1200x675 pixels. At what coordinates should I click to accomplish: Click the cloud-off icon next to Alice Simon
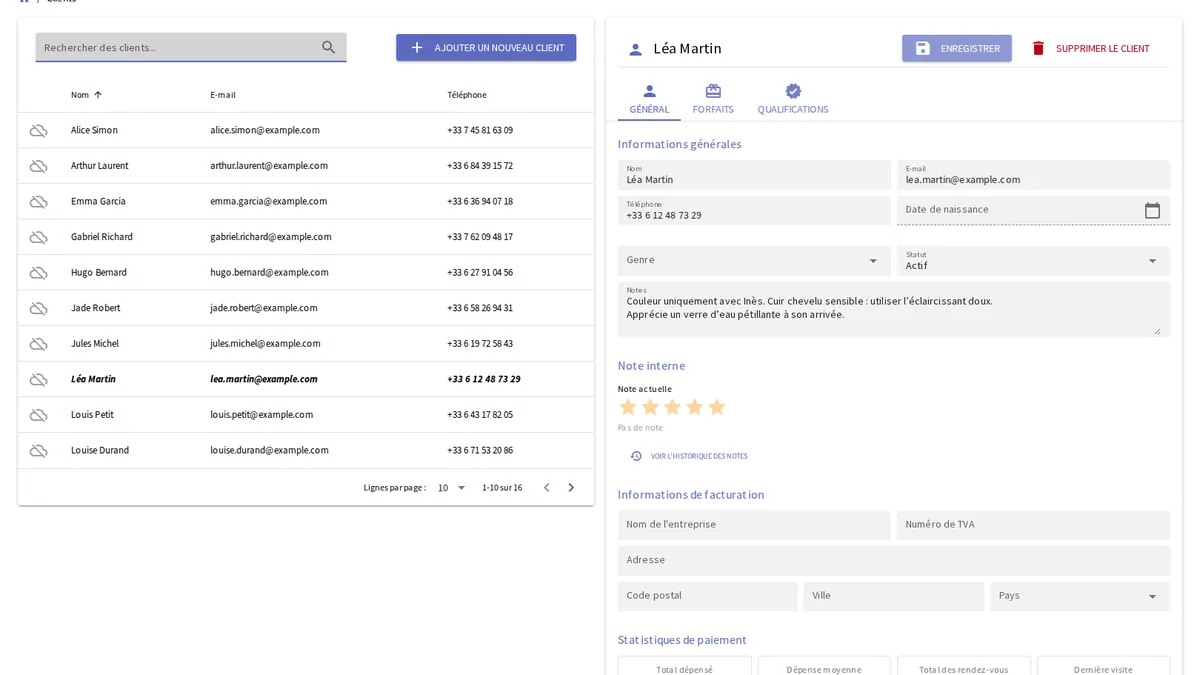tap(38, 130)
